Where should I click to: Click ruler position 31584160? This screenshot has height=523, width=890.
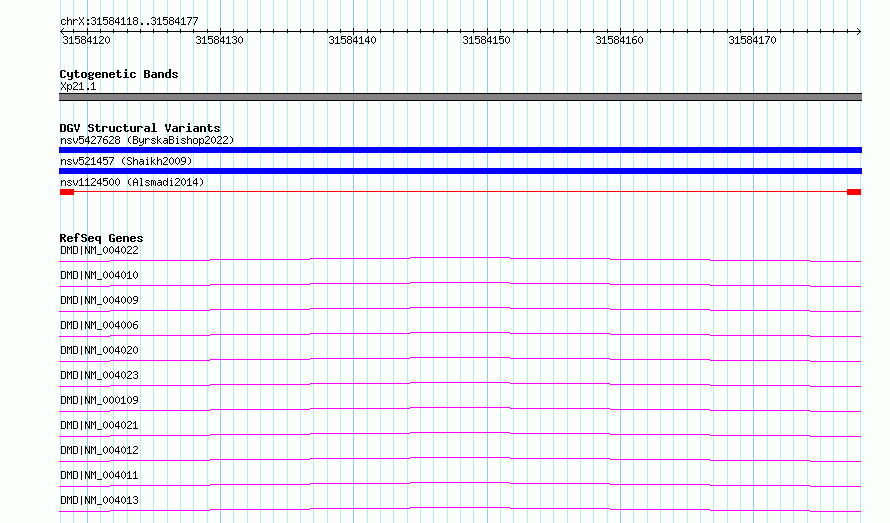click(x=619, y=40)
